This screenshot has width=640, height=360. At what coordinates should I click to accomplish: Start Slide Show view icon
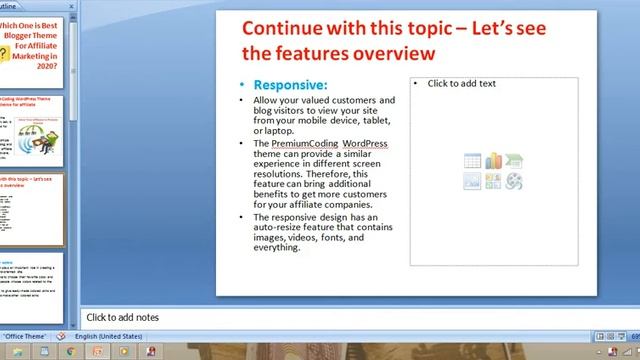(x=621, y=336)
